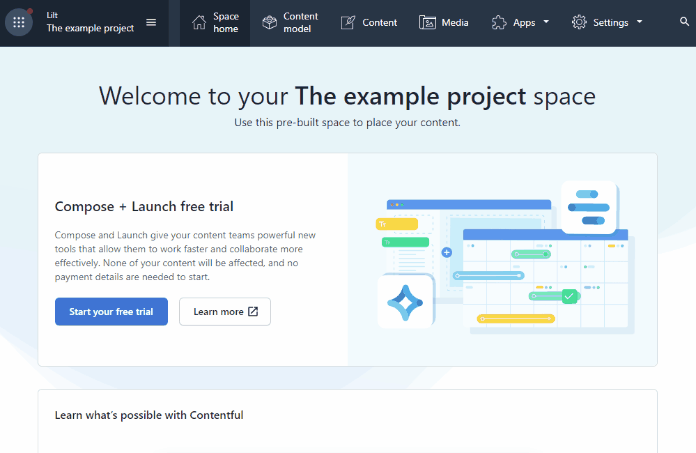Switch to the Content tab

tap(368, 23)
